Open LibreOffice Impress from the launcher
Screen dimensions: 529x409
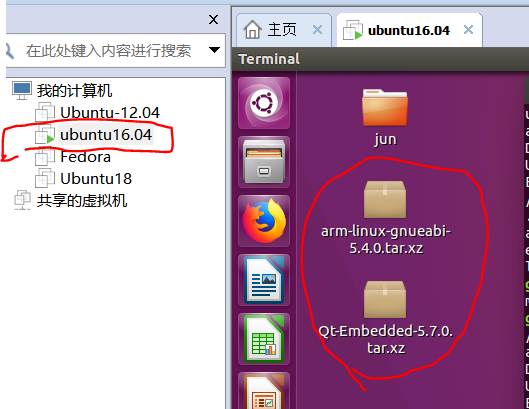point(264,391)
